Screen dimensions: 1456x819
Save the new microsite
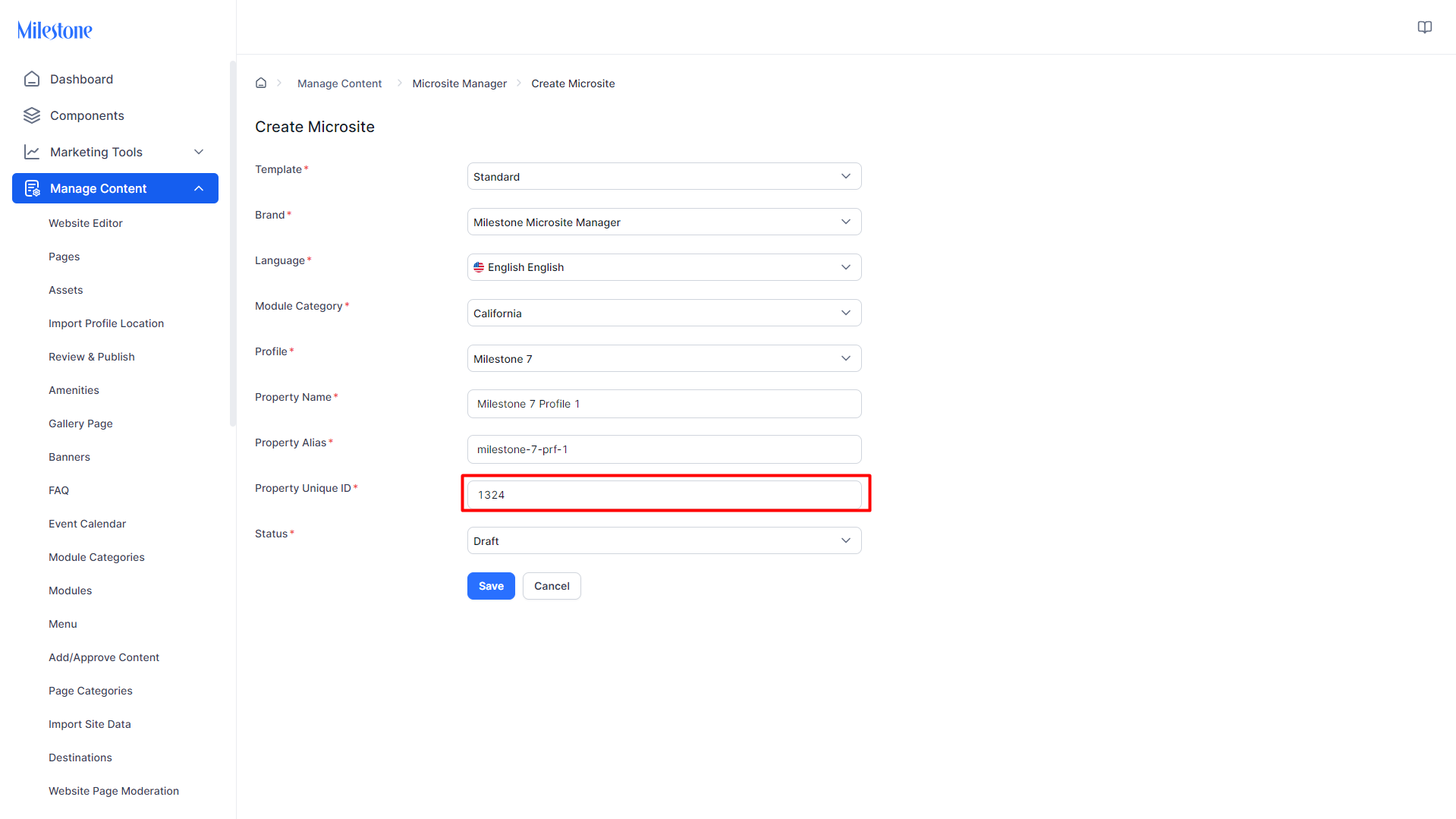(491, 586)
